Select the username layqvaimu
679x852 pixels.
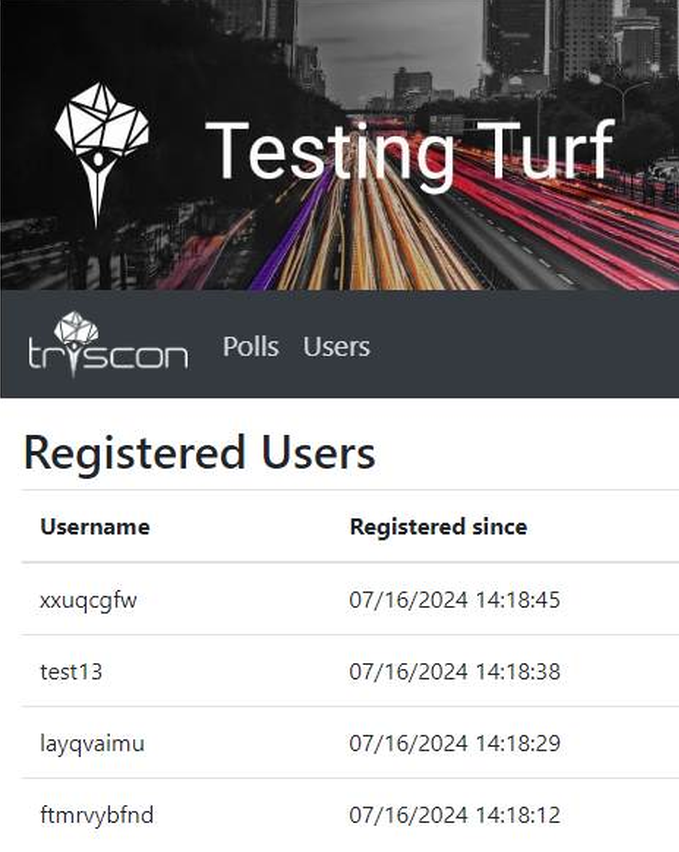click(92, 744)
